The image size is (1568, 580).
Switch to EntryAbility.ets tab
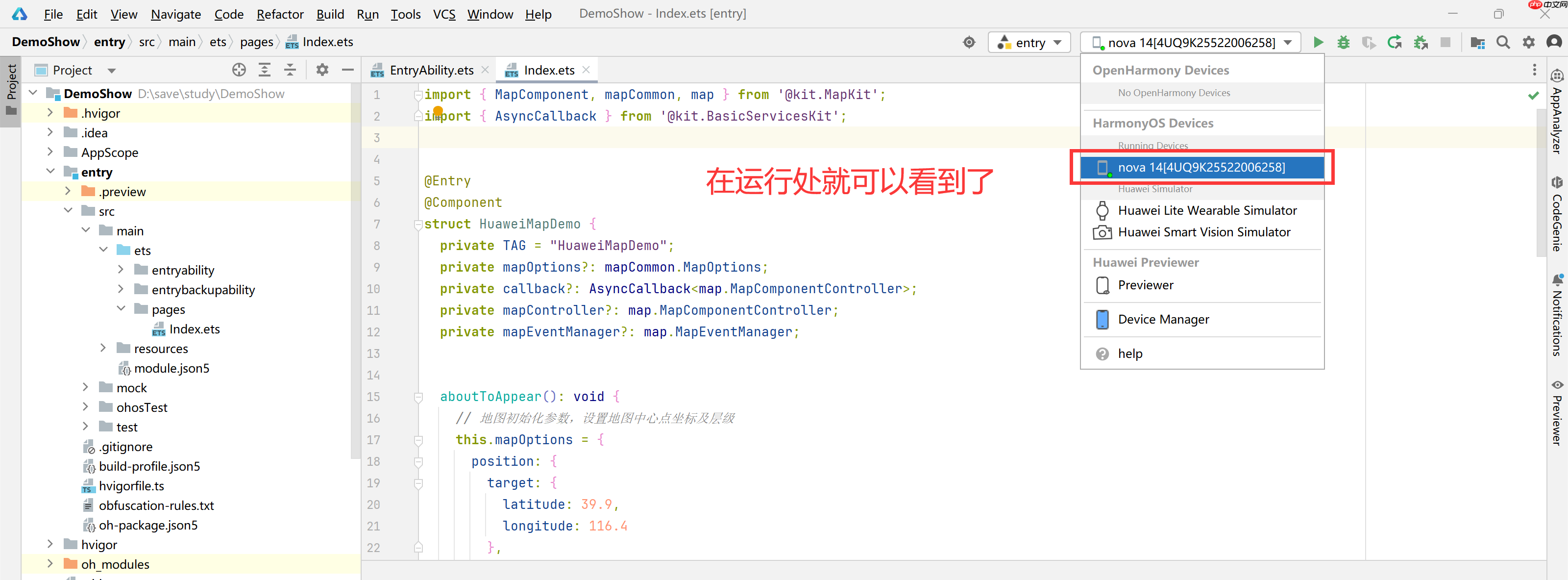click(x=431, y=70)
